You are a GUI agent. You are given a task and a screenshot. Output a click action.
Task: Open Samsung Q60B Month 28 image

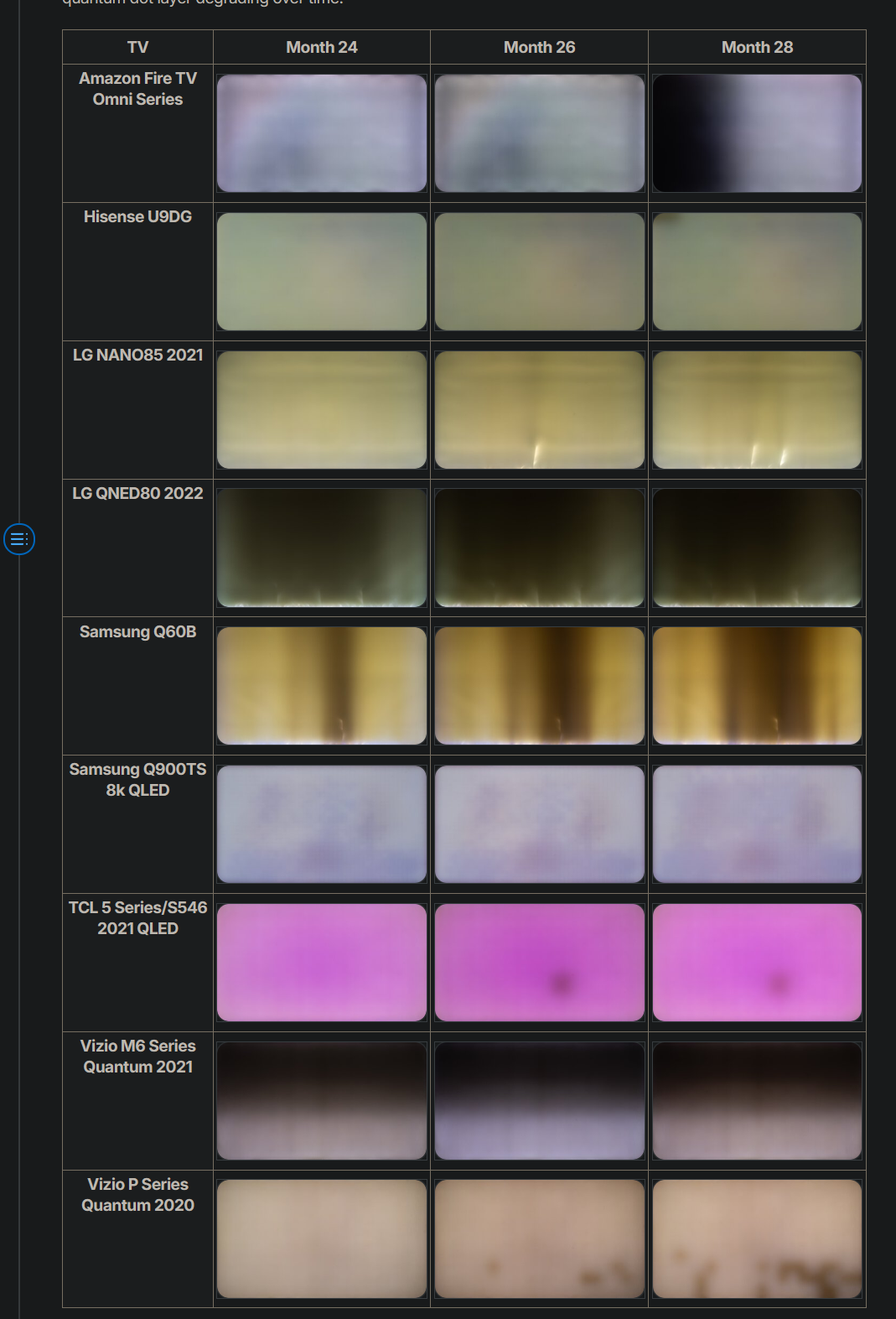(757, 686)
